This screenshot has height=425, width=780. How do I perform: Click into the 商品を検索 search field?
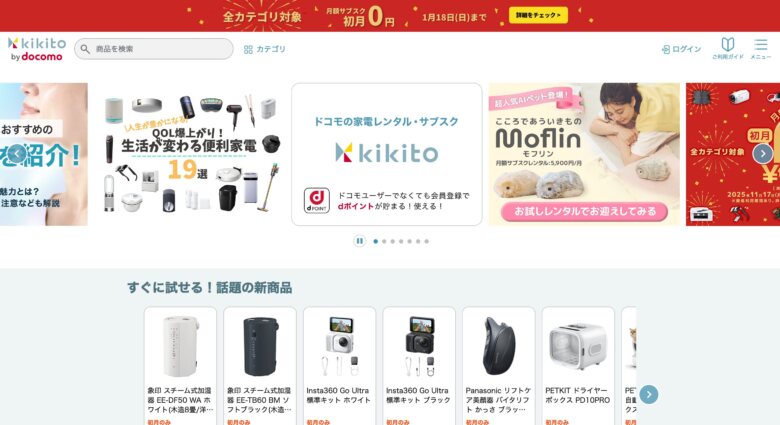click(x=154, y=49)
